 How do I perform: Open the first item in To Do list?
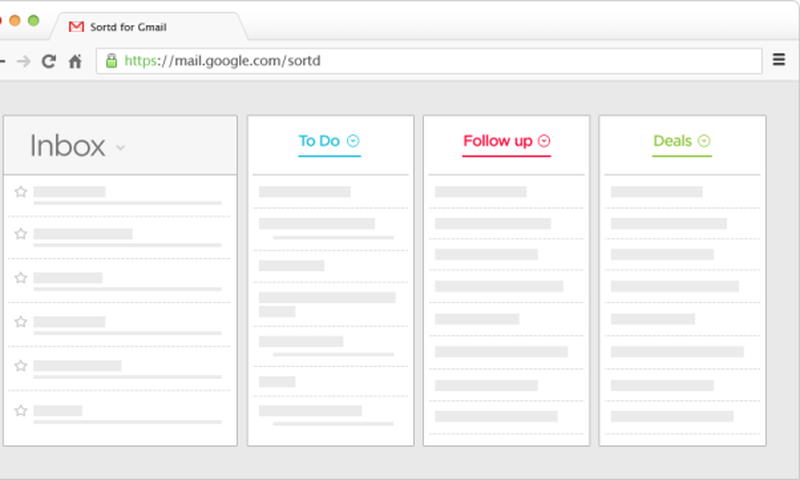click(330, 192)
